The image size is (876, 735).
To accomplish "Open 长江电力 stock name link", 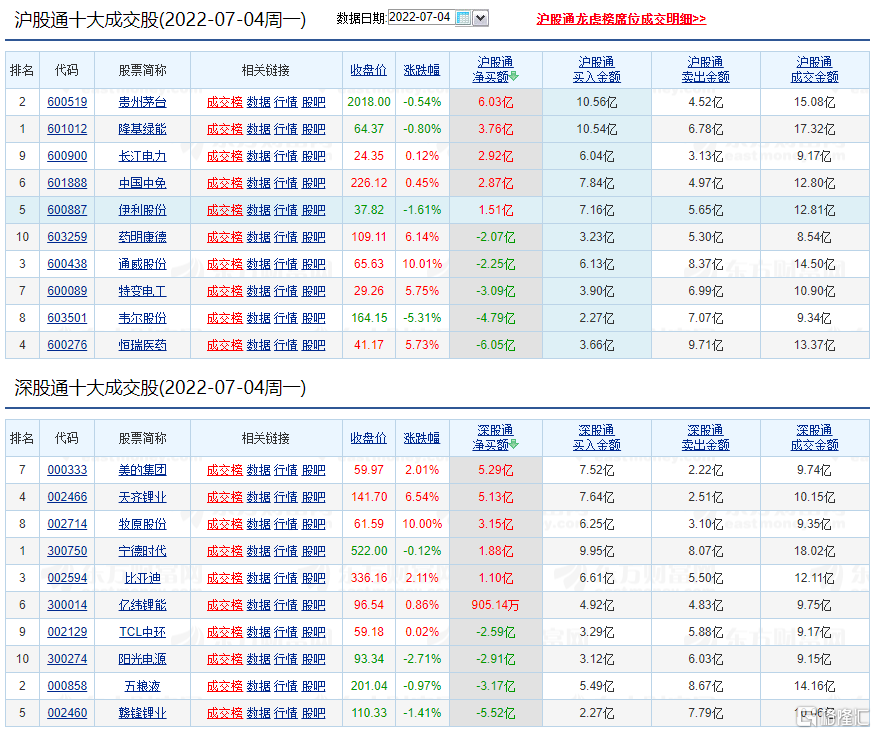I will [x=142, y=156].
